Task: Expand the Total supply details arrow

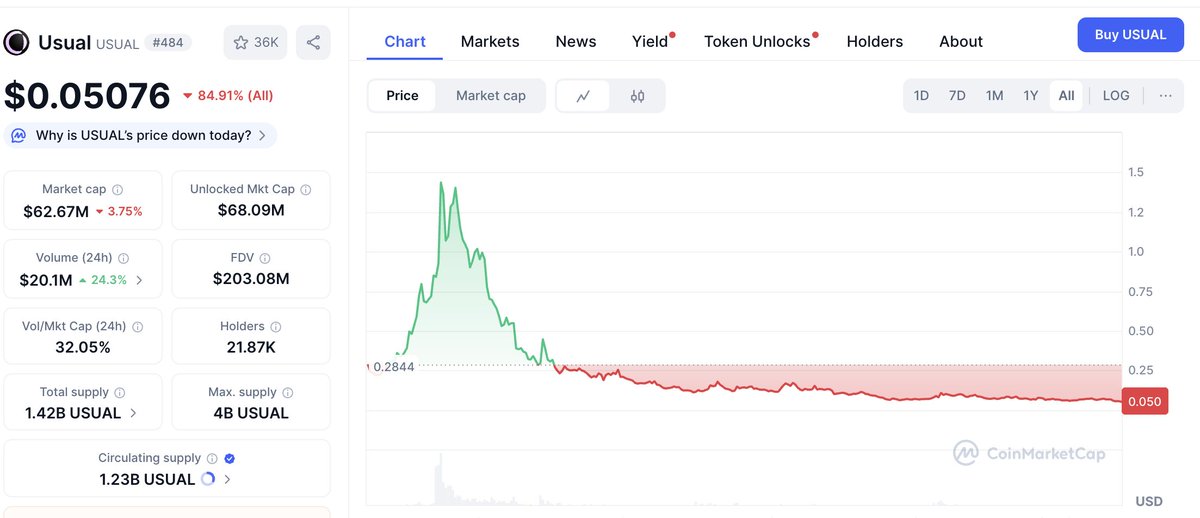Action: pyautogui.click(x=134, y=413)
